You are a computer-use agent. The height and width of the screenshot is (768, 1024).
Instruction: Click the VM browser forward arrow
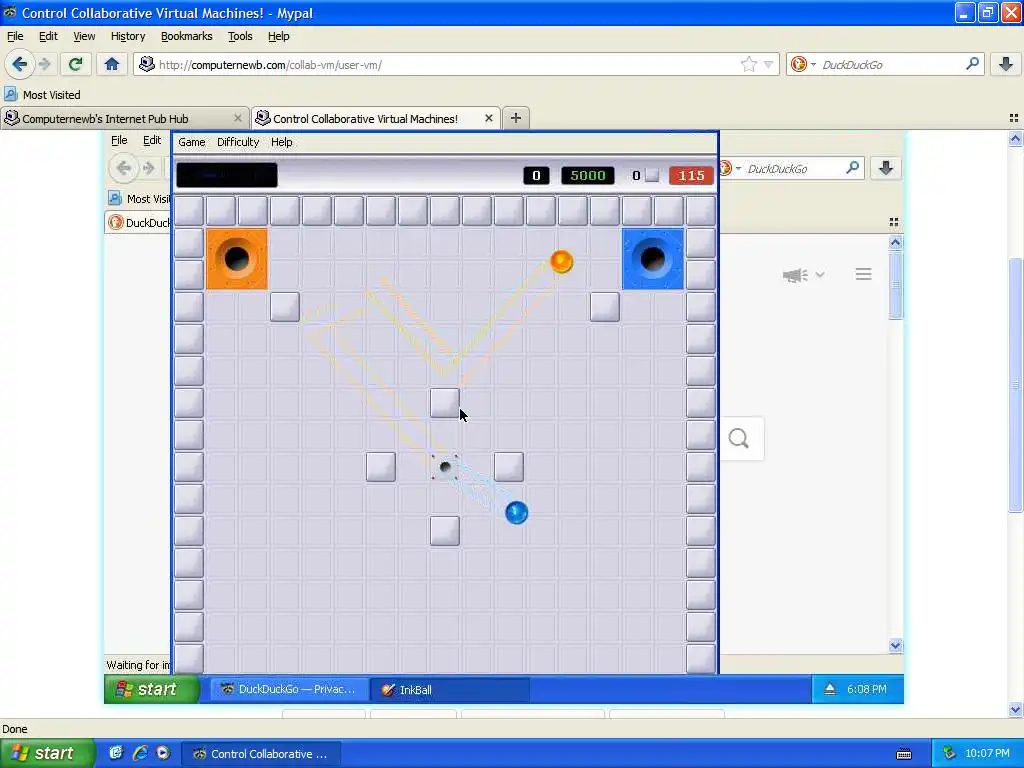coord(149,168)
